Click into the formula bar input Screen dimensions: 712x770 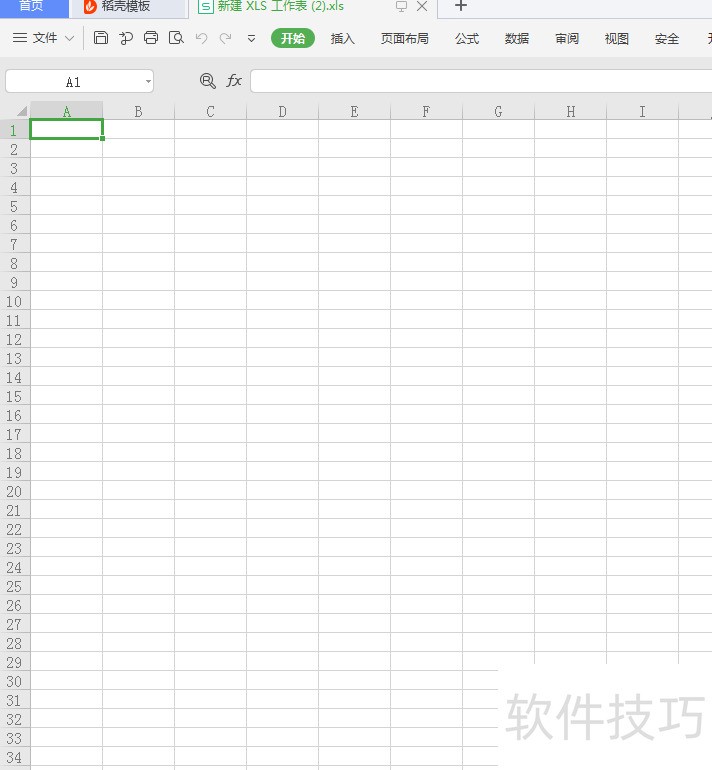pos(481,81)
